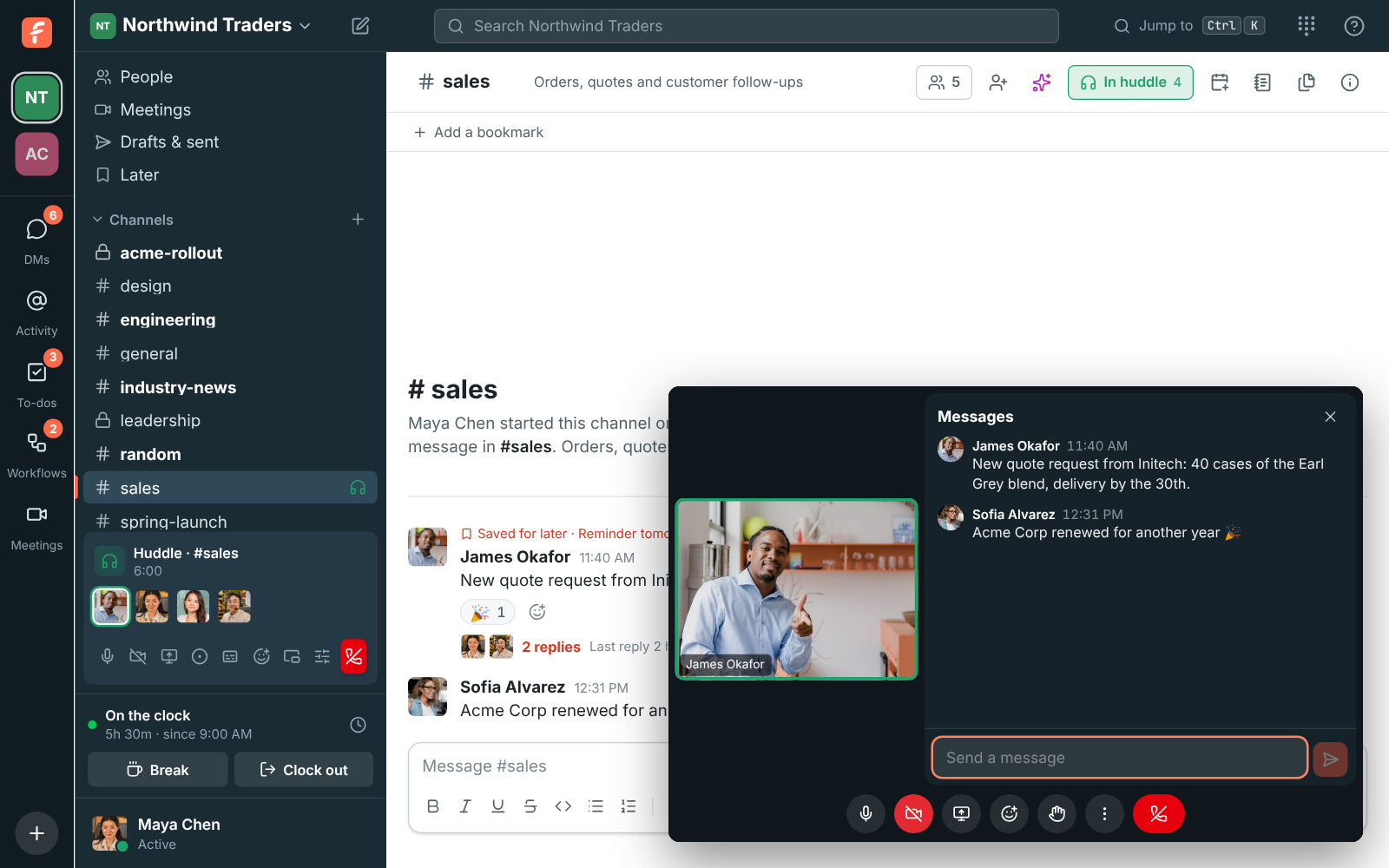Image resolution: width=1389 pixels, height=868 pixels.
Task: Open captions in sidebar huddle panel
Action: (230, 656)
